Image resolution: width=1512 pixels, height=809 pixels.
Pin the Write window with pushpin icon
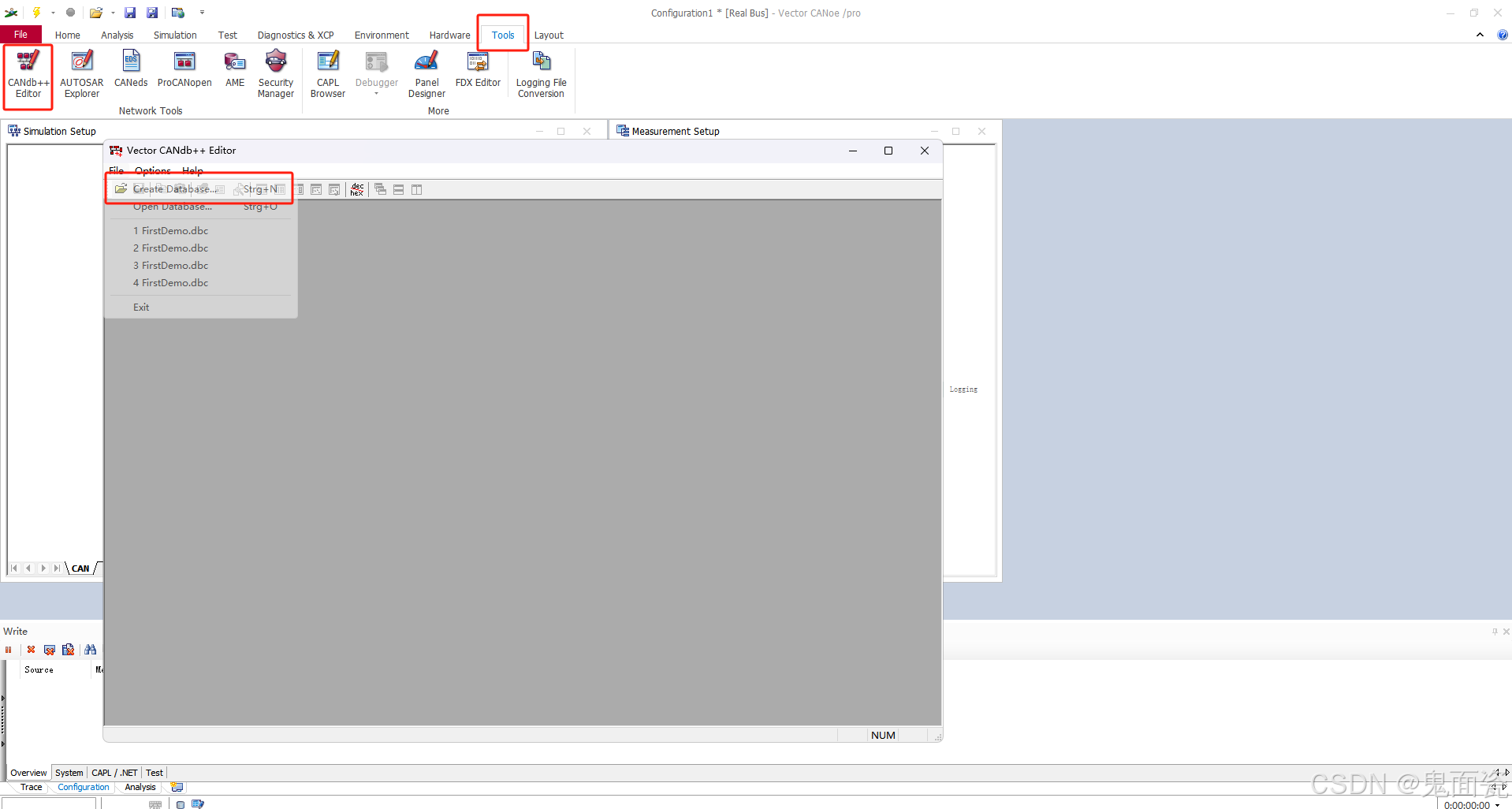coord(1494,632)
